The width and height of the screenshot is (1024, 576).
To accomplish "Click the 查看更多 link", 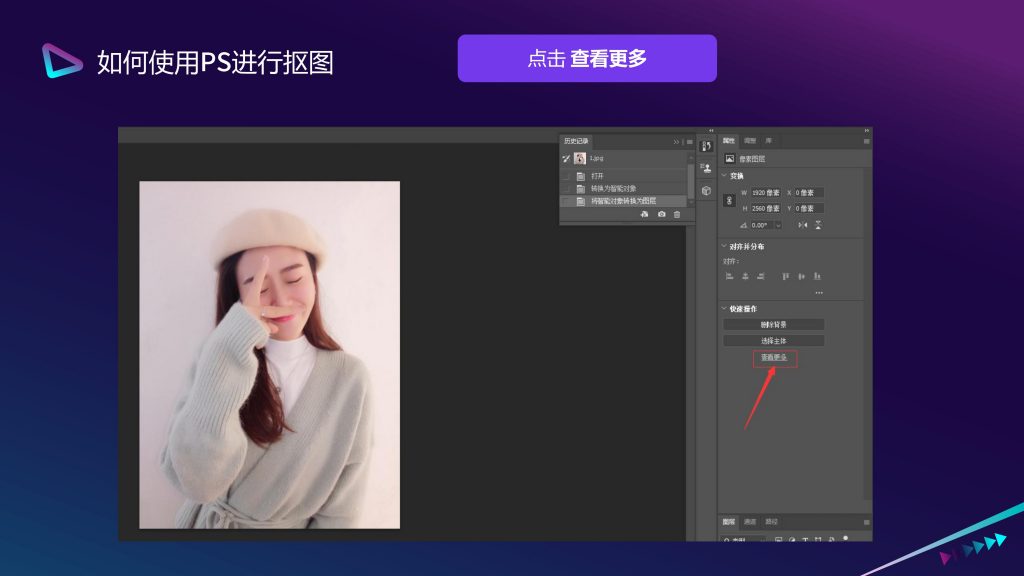I will tap(774, 357).
